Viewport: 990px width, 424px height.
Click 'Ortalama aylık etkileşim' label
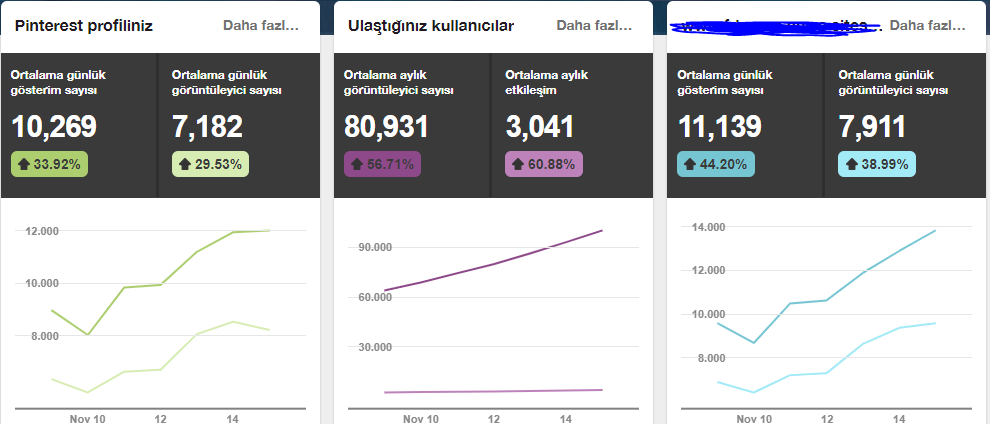(x=547, y=83)
